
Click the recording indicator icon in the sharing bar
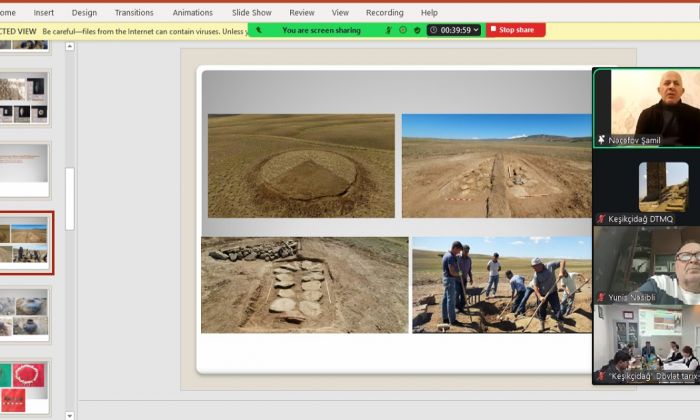click(x=402, y=30)
